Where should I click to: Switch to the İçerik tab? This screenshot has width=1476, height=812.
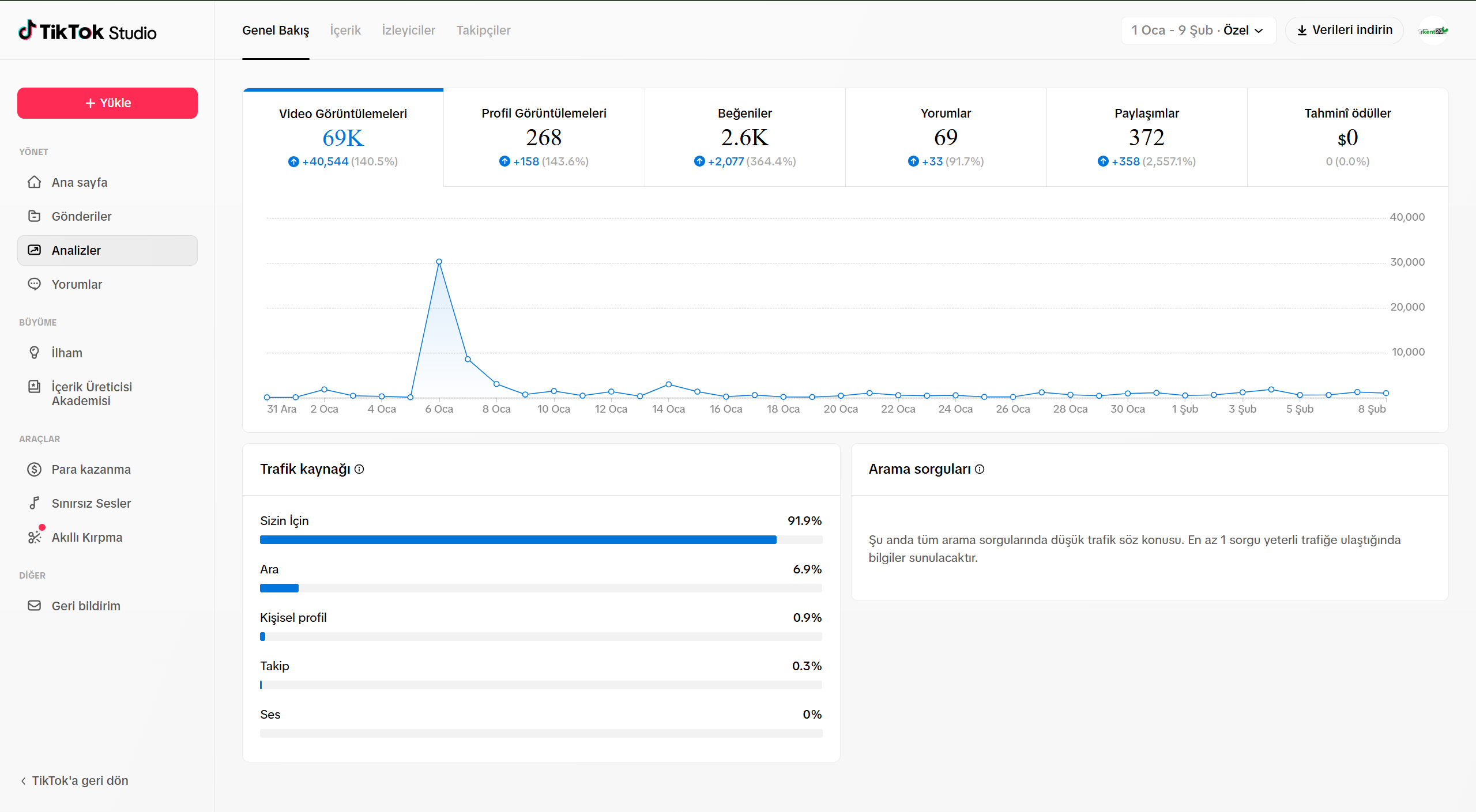coord(345,31)
